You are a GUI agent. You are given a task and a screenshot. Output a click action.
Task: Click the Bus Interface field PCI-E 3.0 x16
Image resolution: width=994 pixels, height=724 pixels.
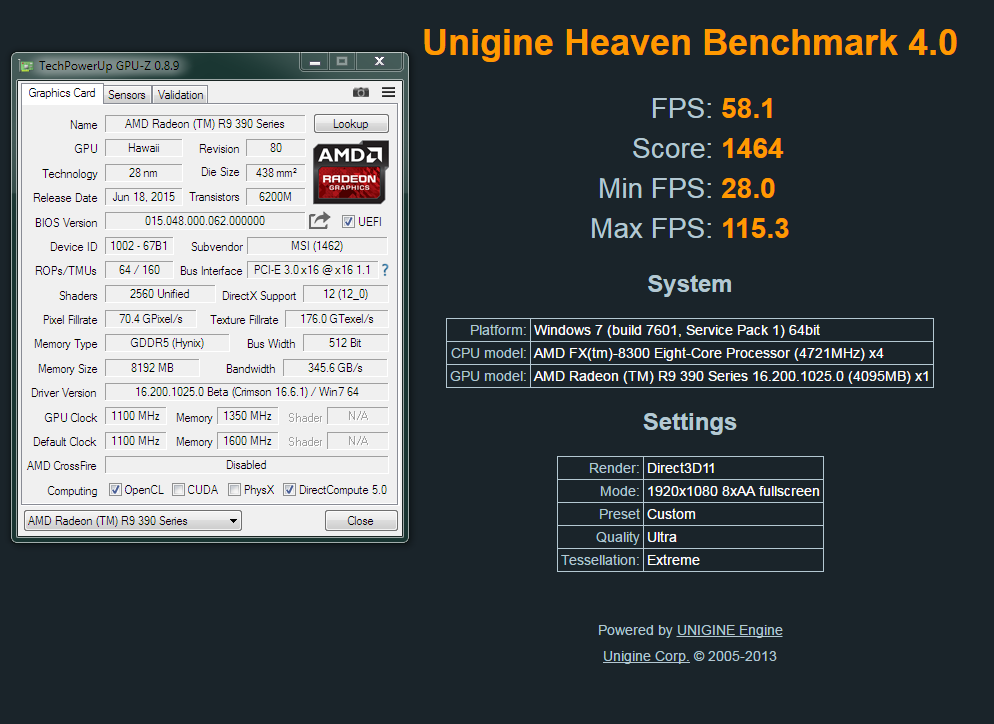[313, 269]
